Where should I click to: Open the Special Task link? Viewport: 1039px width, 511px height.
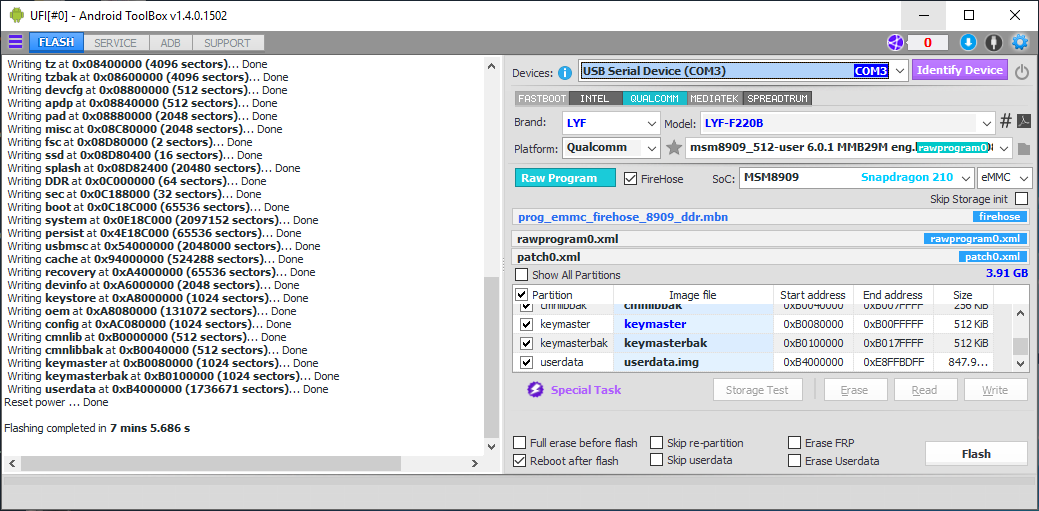(x=586, y=390)
